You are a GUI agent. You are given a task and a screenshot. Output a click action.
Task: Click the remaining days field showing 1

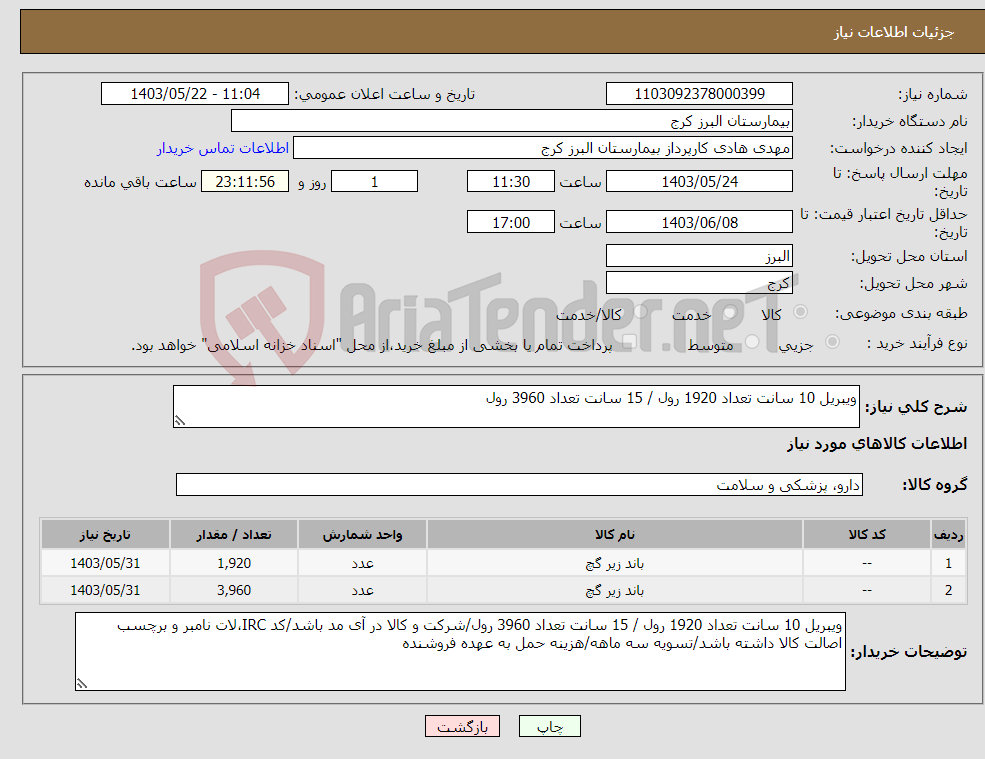[374, 182]
